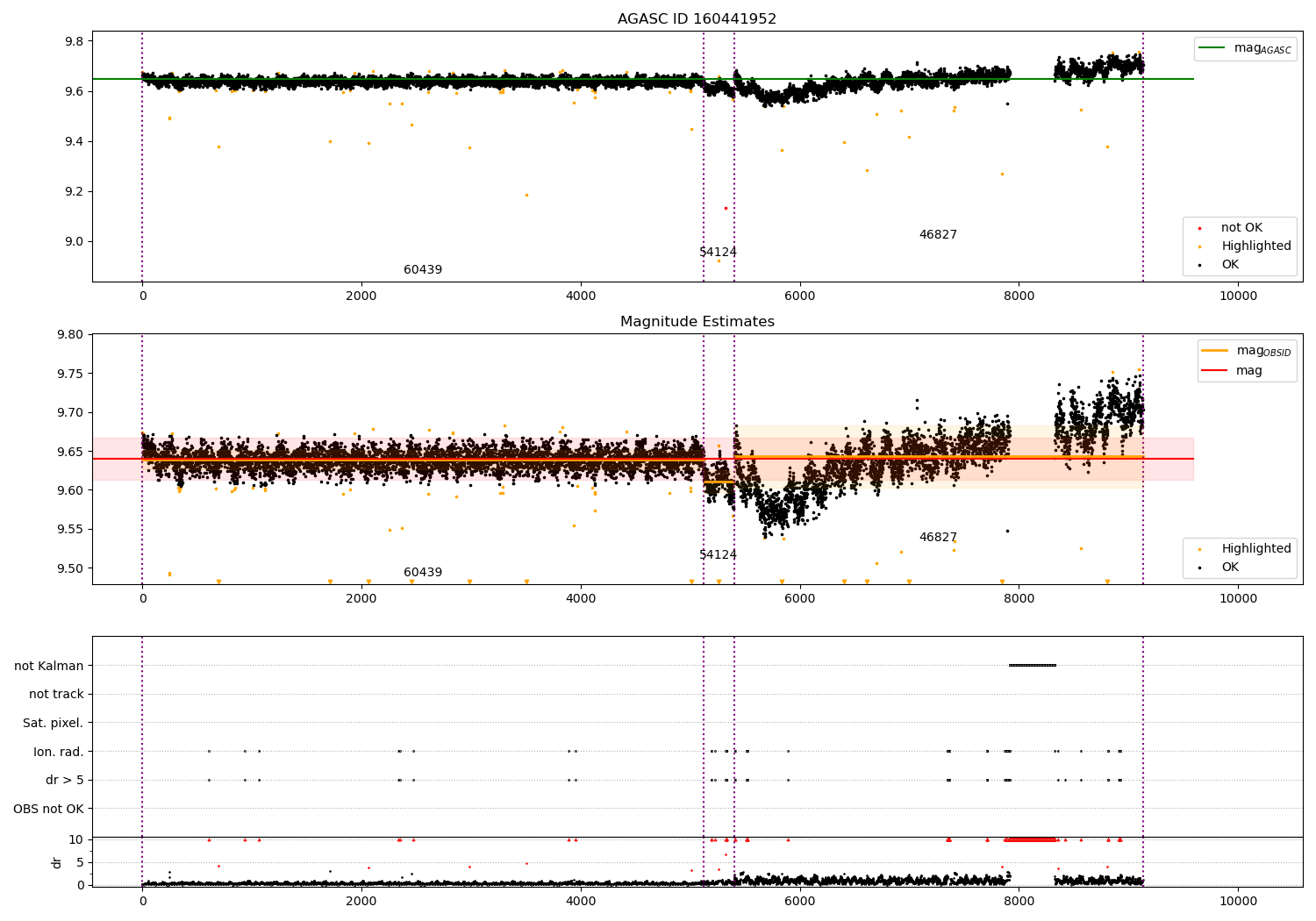This screenshot has height=921, width=1316.
Task: Click the '54124' obsid label in middle plot
Action: 718,555
